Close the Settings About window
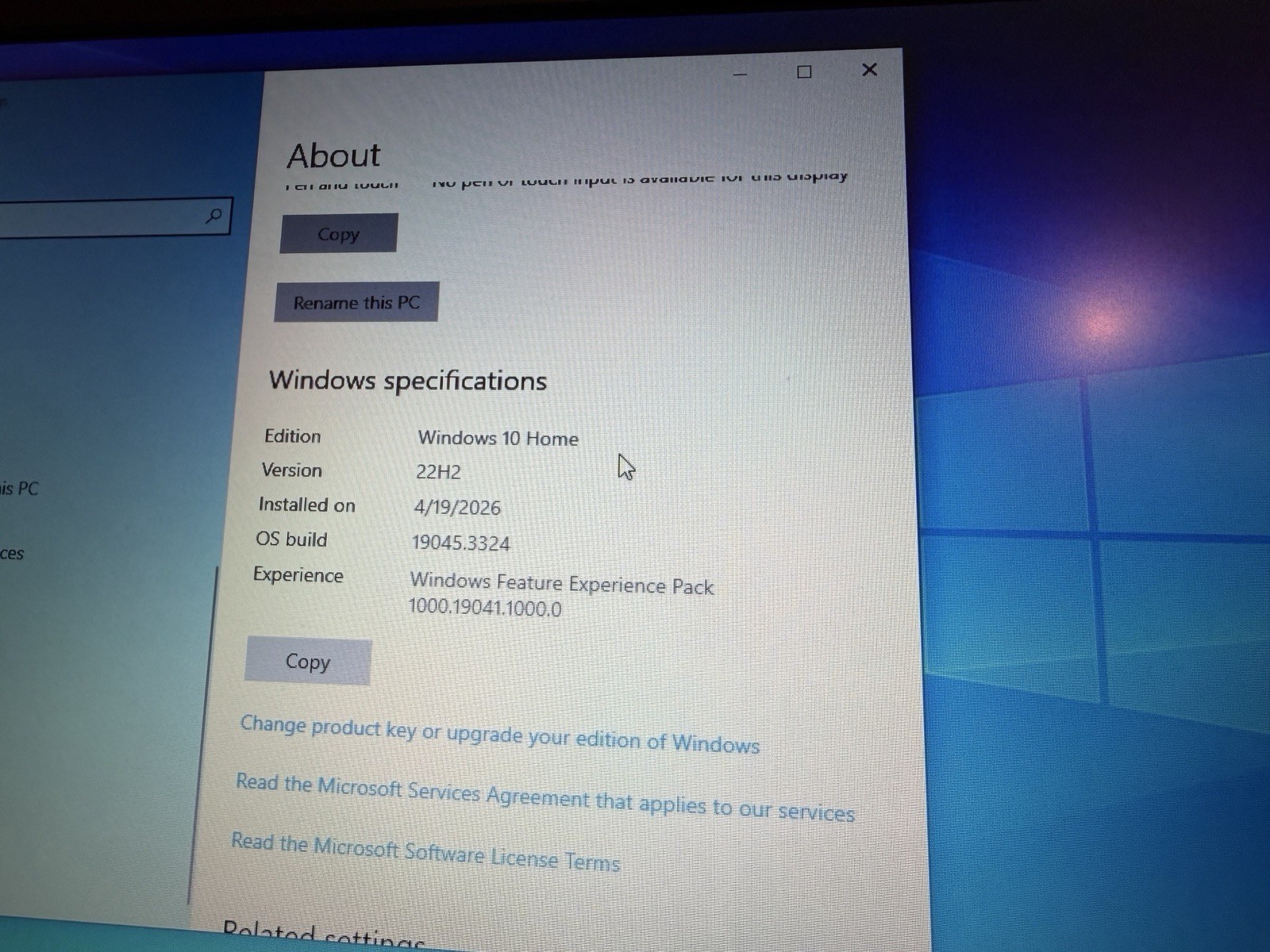This screenshot has height=952, width=1270. point(869,70)
